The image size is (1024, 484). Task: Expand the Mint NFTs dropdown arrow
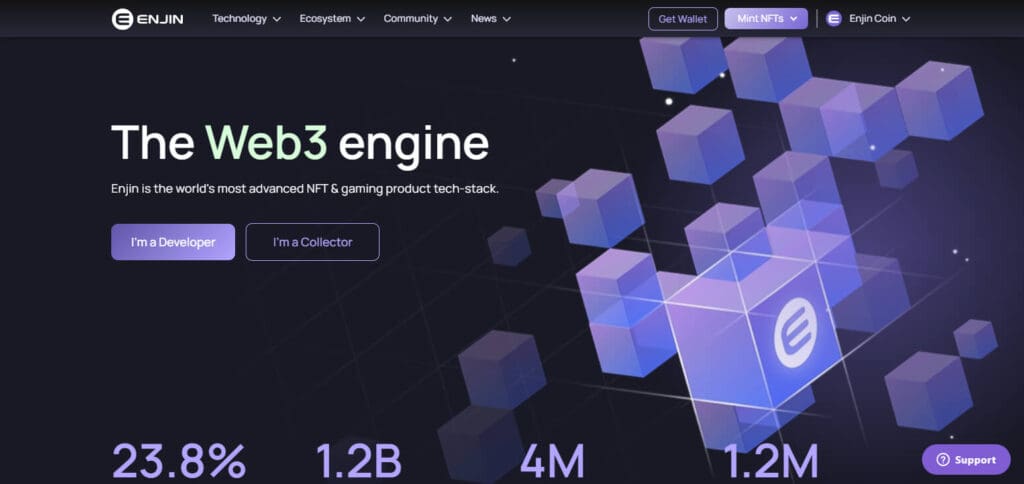[793, 19]
